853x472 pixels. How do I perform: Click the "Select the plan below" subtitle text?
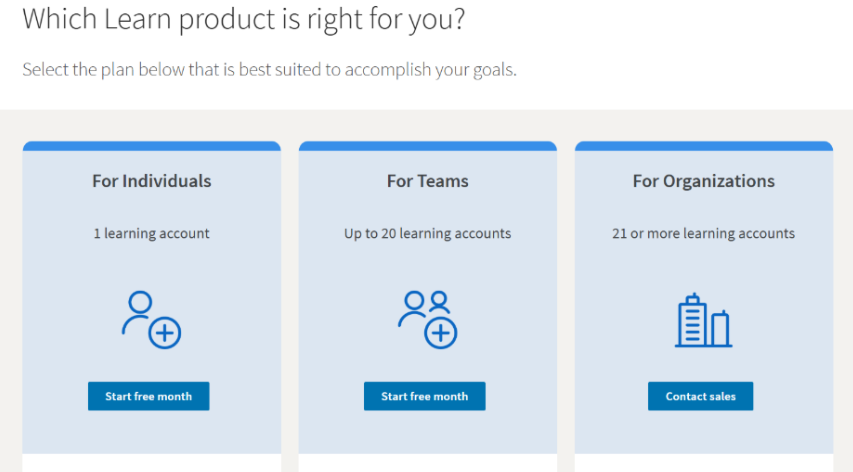point(269,71)
